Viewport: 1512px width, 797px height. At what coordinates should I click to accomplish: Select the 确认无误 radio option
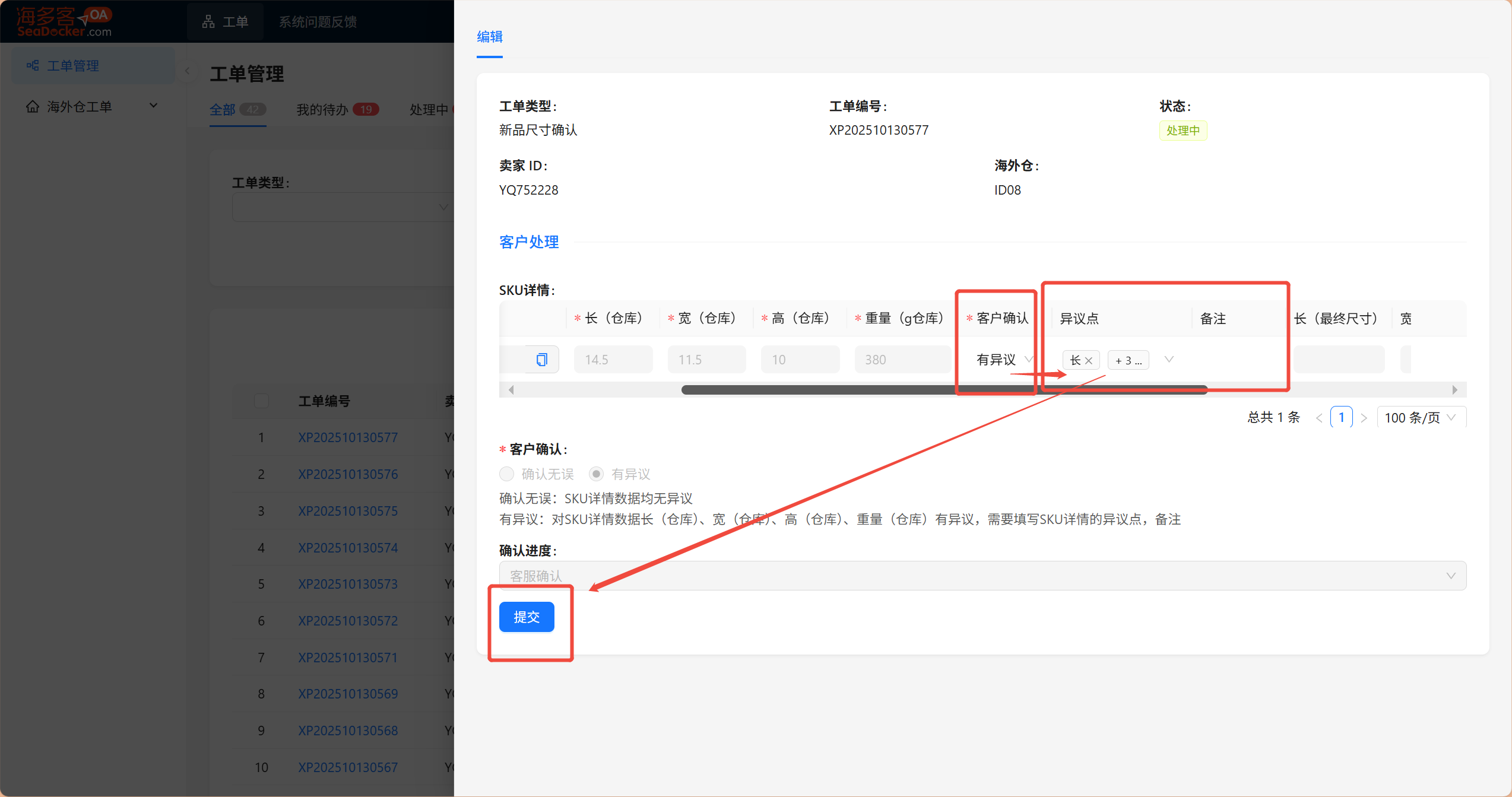pos(506,474)
